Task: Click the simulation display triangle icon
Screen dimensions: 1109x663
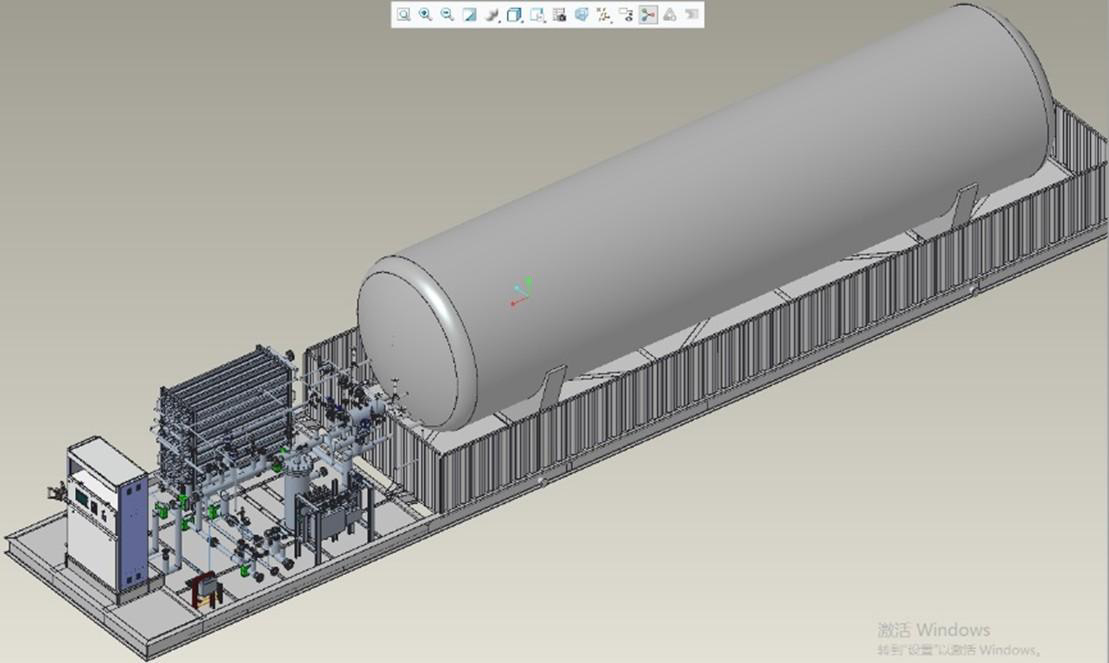Action: click(670, 15)
